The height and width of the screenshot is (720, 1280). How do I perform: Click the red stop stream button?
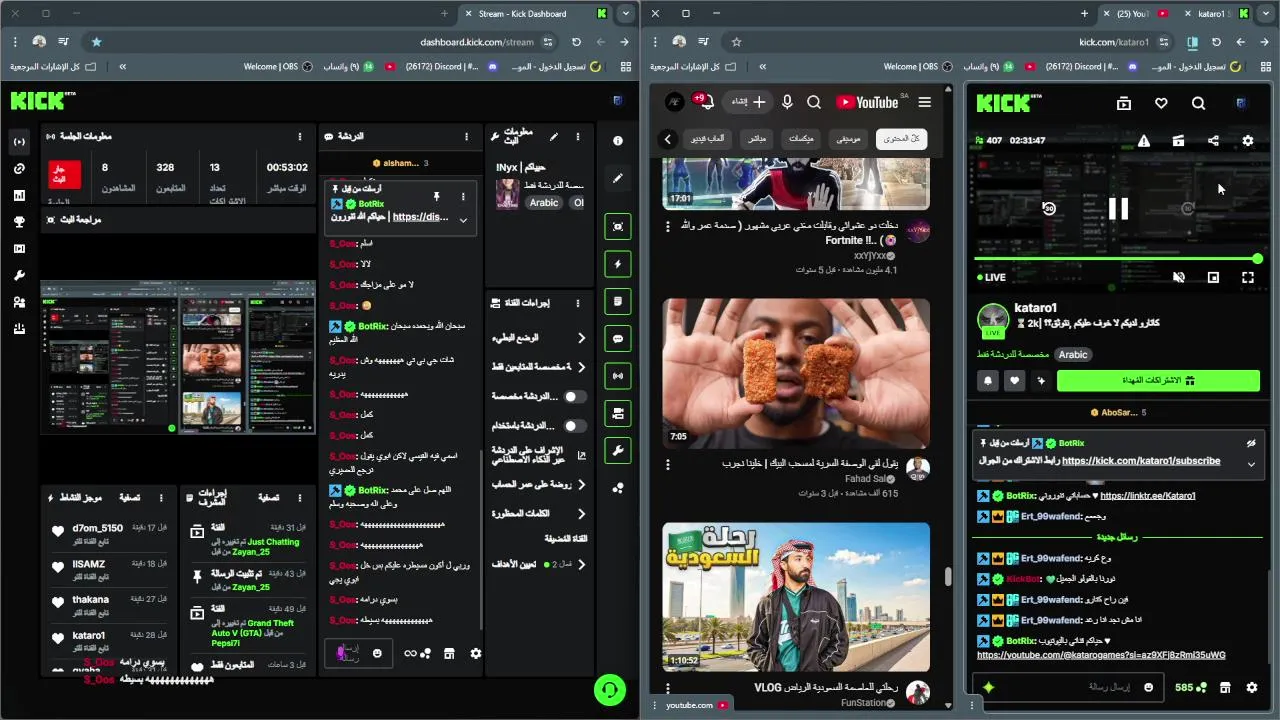[65, 173]
